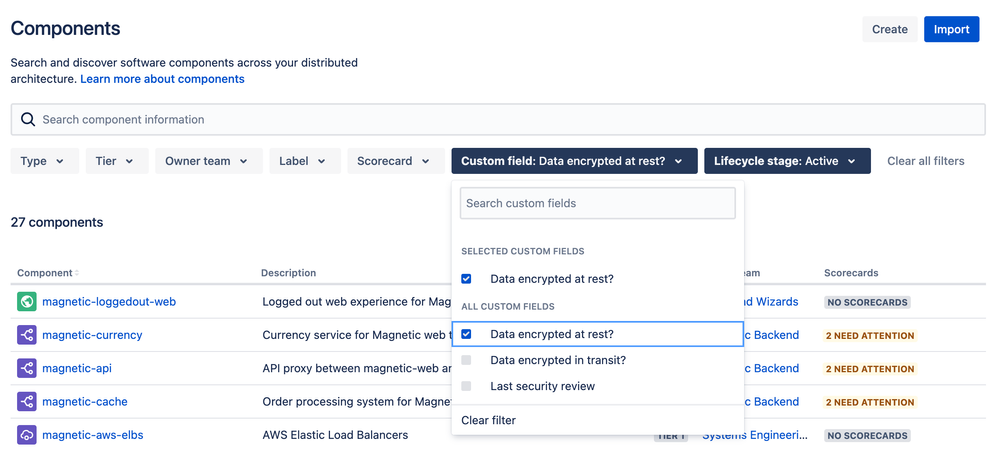Select highlighted Data encrypted at rest item
The image size is (999, 451).
(x=598, y=334)
